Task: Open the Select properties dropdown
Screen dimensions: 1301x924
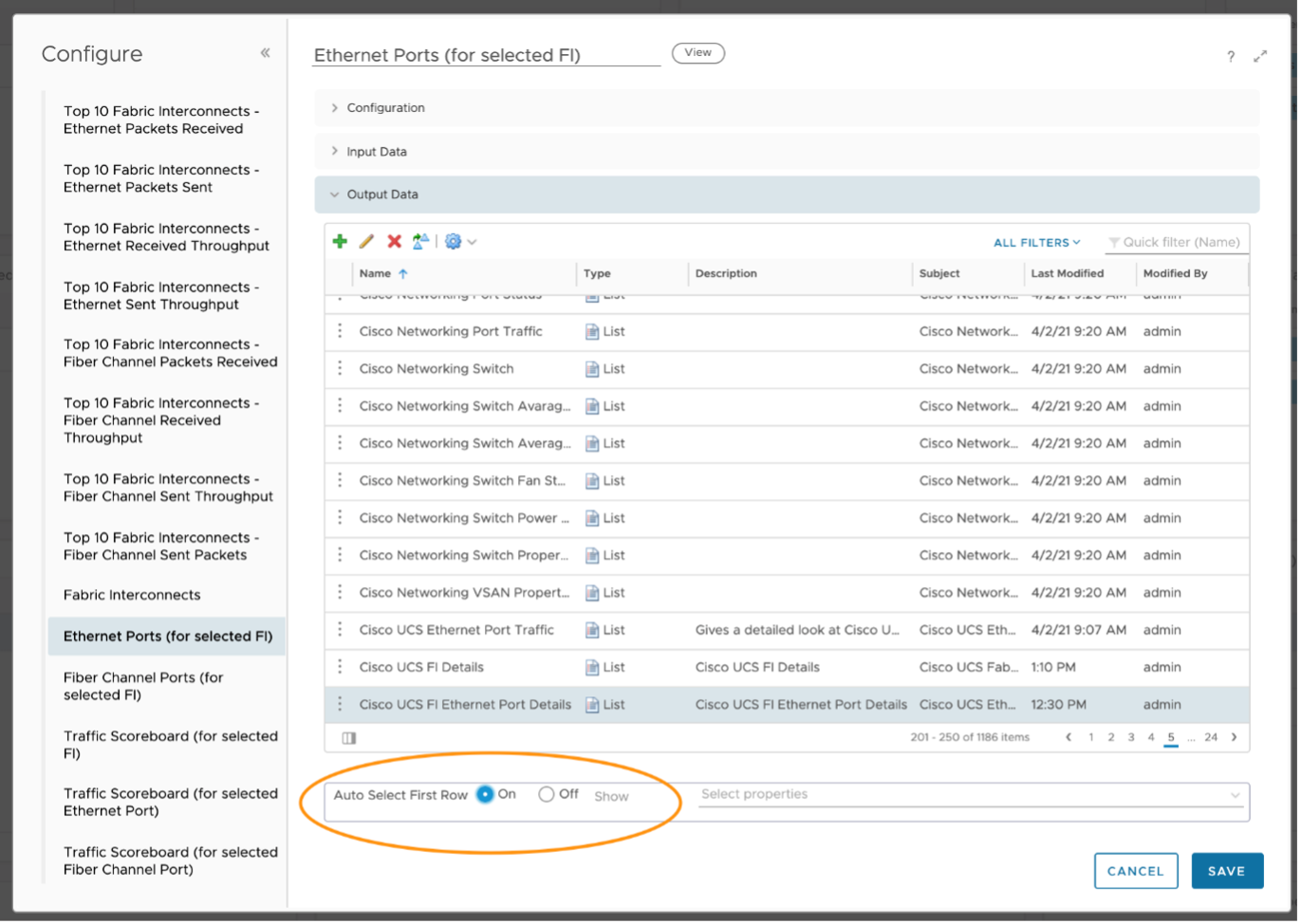Action: coord(971,795)
